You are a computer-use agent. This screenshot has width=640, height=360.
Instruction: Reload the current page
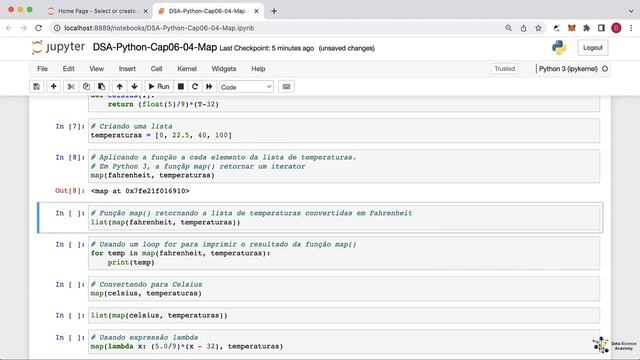[38, 28]
